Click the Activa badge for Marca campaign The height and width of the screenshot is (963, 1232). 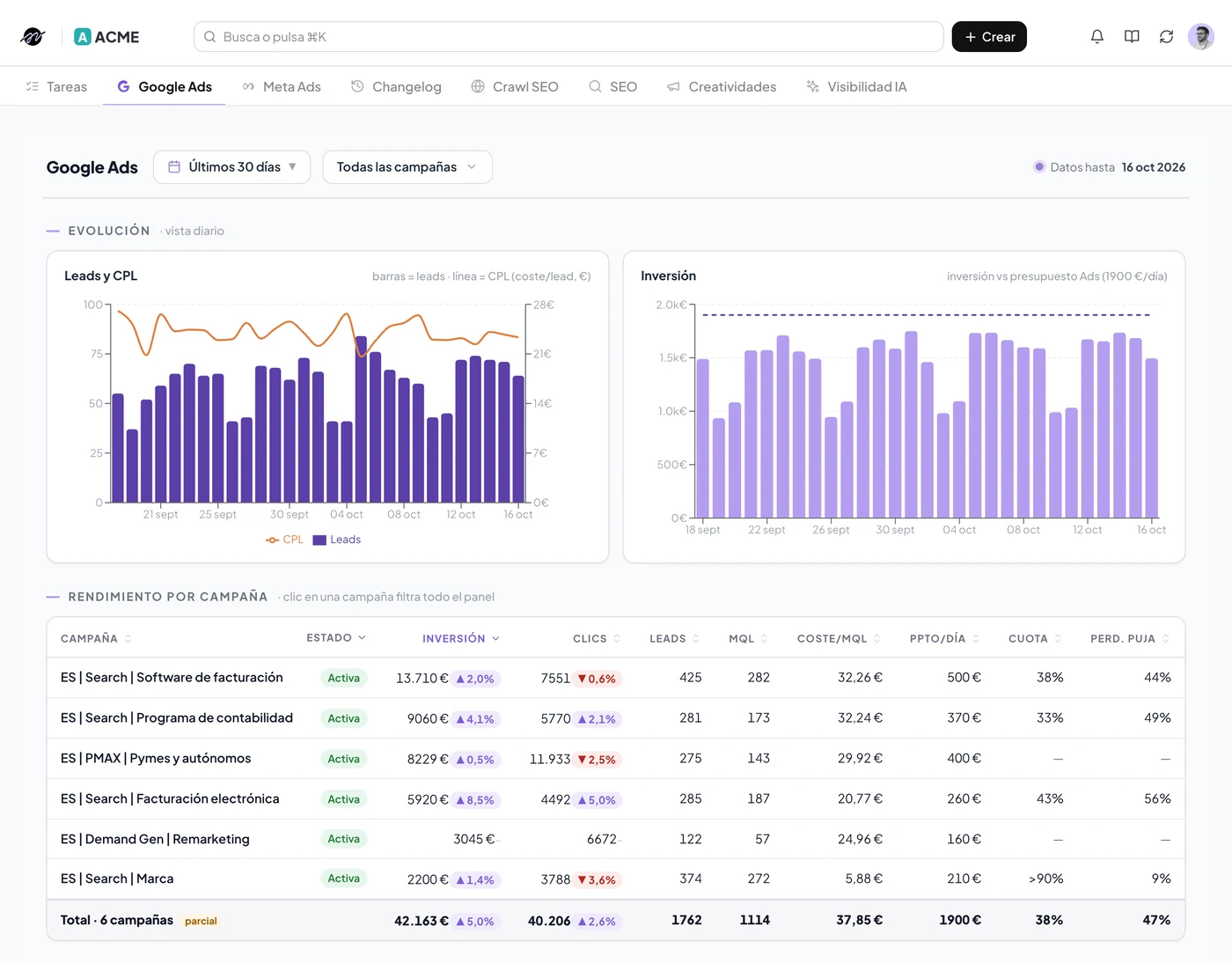[x=343, y=878]
